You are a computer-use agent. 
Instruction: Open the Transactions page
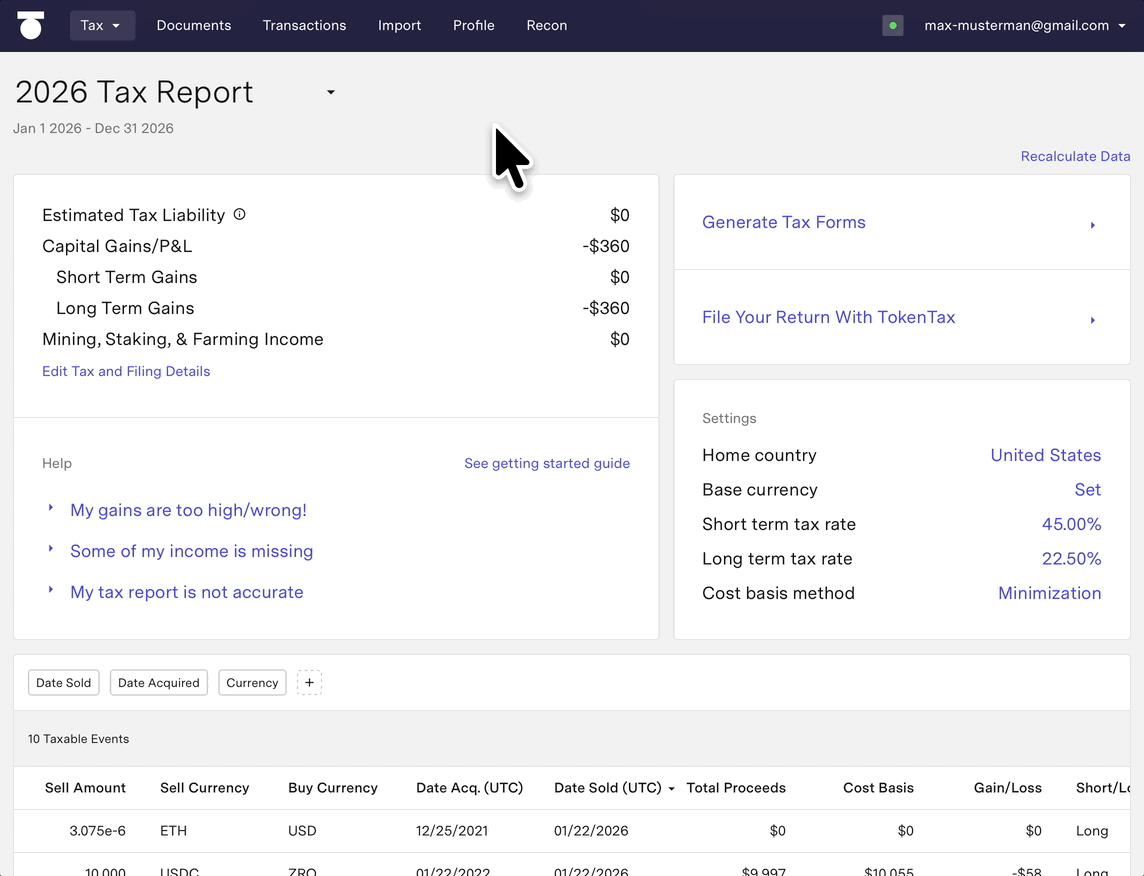pos(304,26)
